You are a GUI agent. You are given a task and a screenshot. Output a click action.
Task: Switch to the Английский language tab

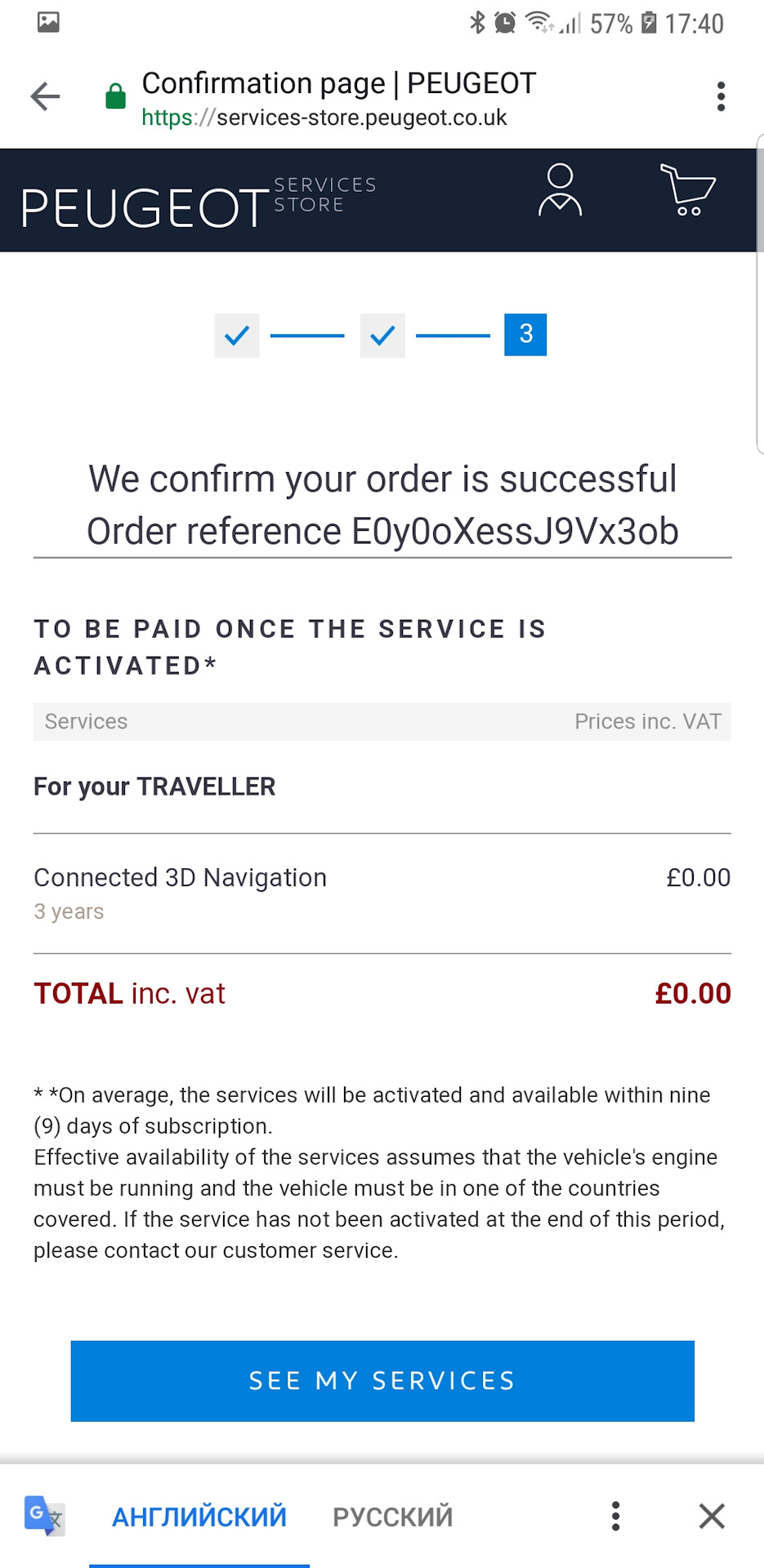[199, 1517]
